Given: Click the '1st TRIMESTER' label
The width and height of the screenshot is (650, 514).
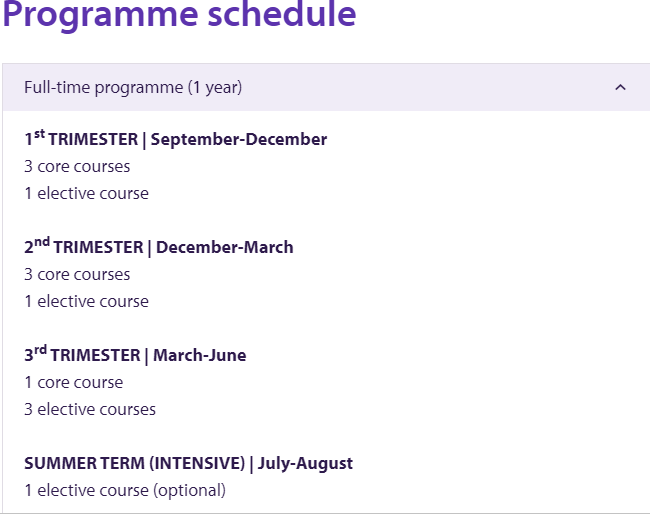Looking at the screenshot, I should [x=81, y=139].
